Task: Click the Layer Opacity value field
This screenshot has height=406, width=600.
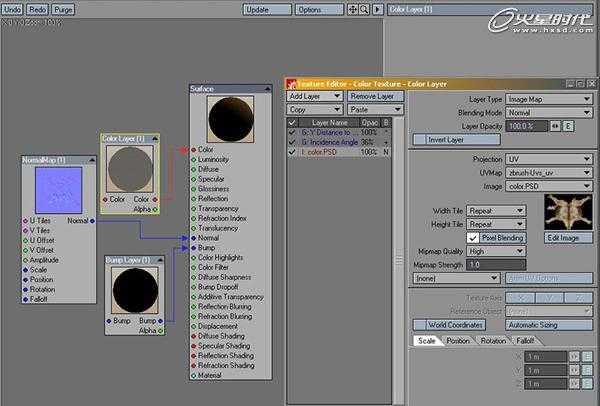Action: pyautogui.click(x=524, y=126)
